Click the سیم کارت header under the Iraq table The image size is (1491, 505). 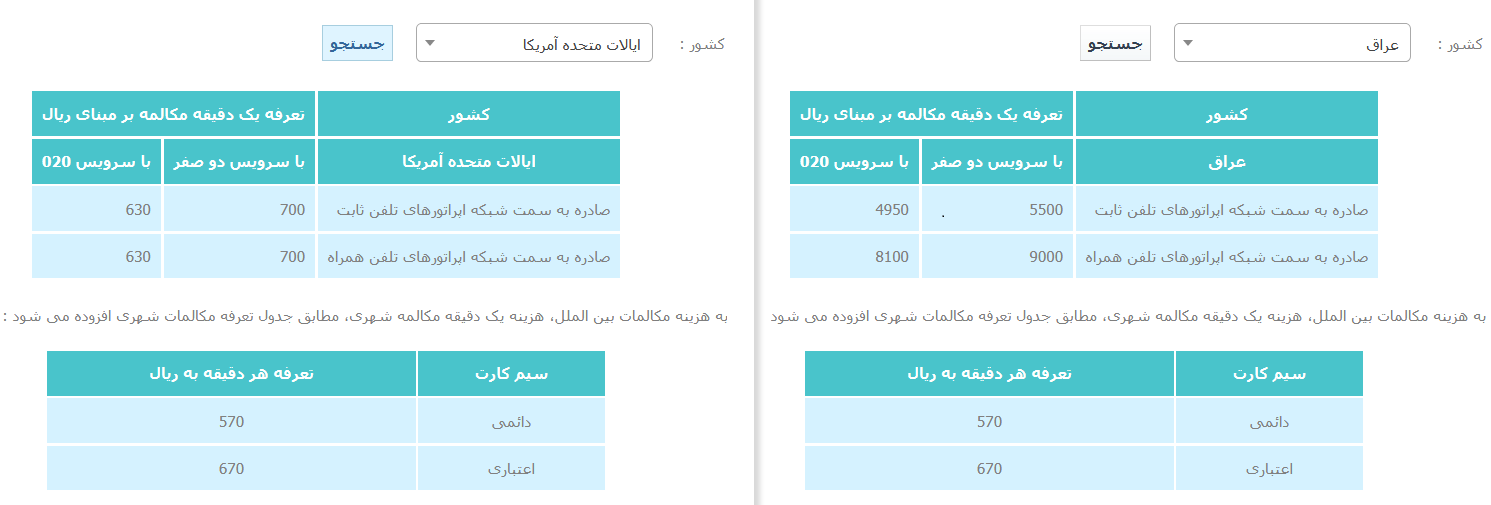click(x=1269, y=374)
